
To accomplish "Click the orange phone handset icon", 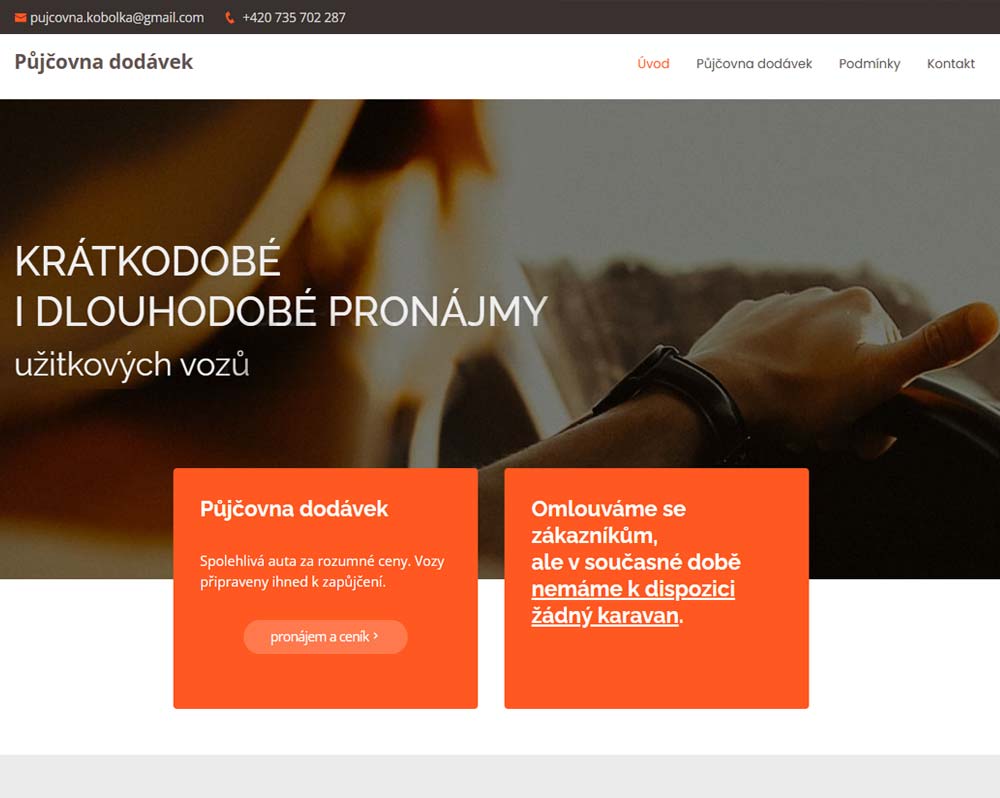I will coord(230,18).
